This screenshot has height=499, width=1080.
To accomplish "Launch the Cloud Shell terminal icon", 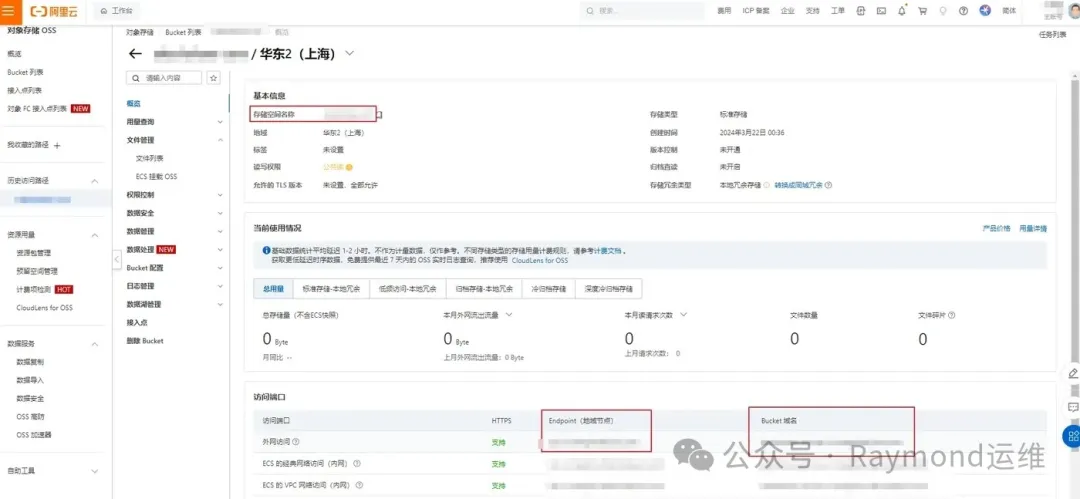I will click(x=881, y=12).
